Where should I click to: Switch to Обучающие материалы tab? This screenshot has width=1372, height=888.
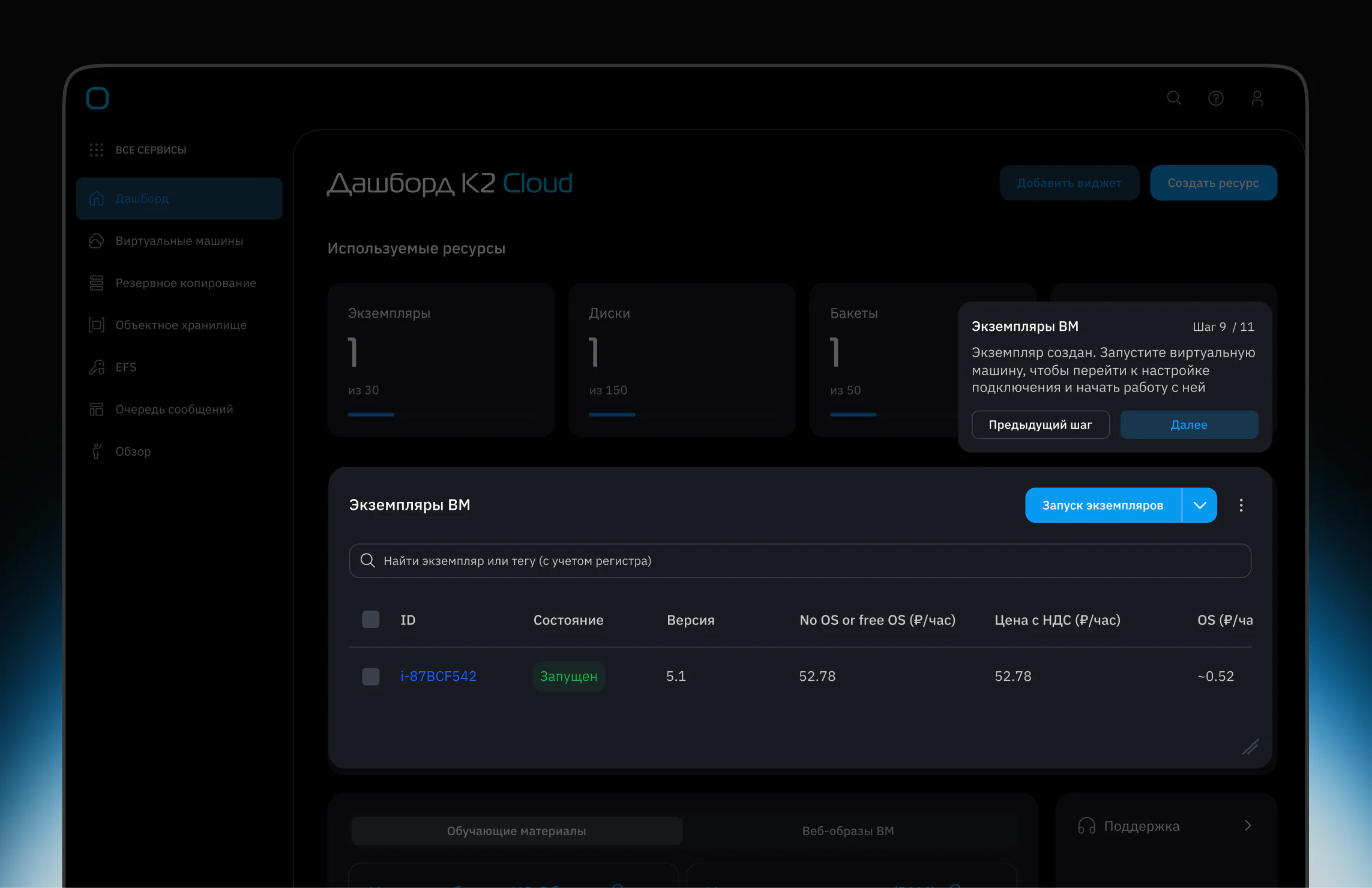(x=516, y=830)
